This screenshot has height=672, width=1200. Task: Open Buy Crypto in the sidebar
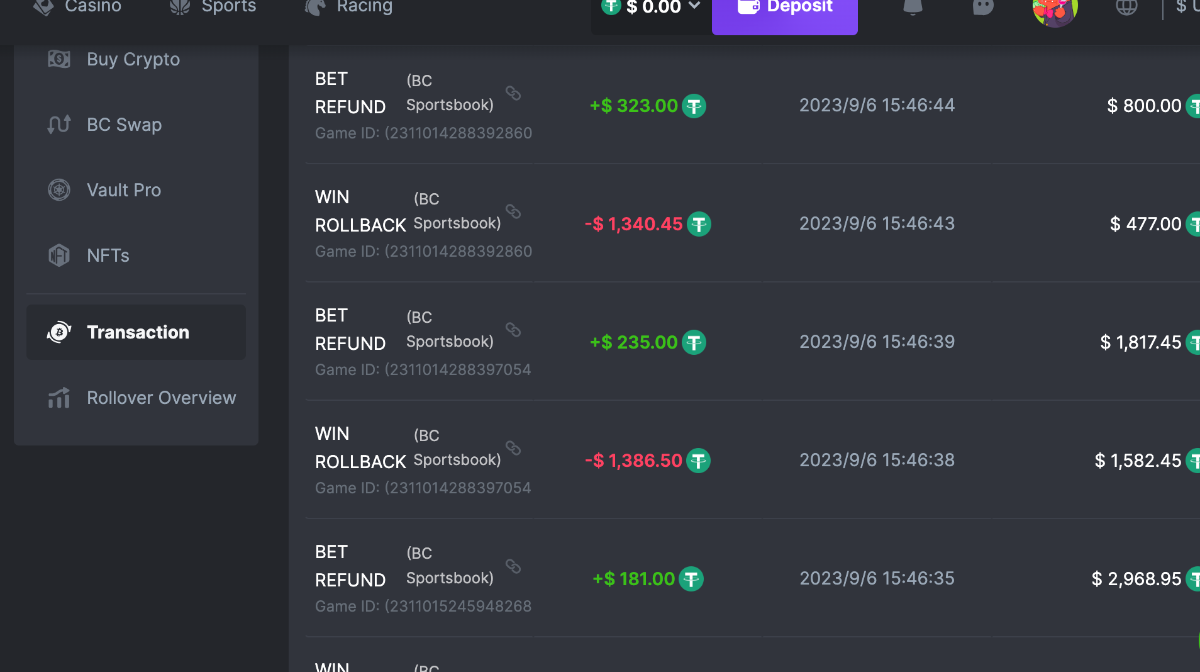[x=133, y=59]
